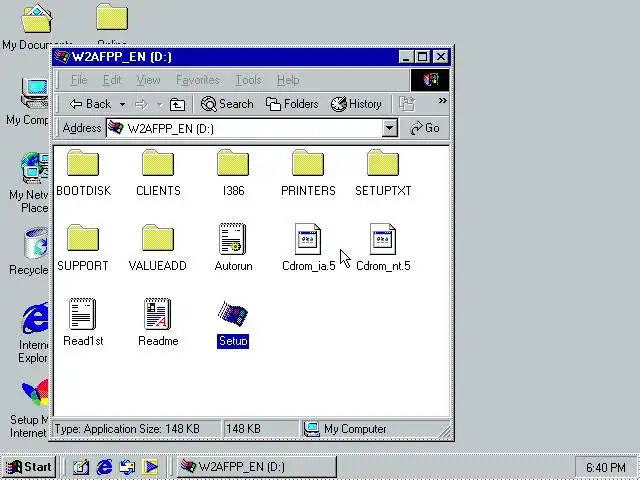The height and width of the screenshot is (480, 640).
Task: Open the History toolbar button
Action: (x=356, y=104)
